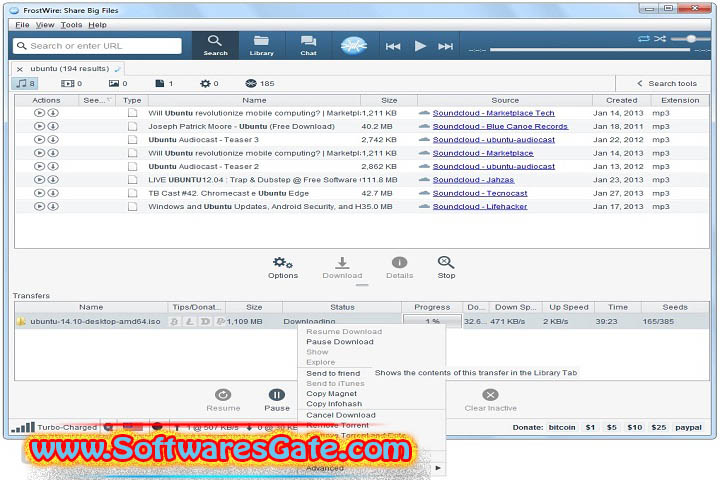The width and height of the screenshot is (720, 480).
Task: Click the Search or enter URL field
Action: click(97, 46)
